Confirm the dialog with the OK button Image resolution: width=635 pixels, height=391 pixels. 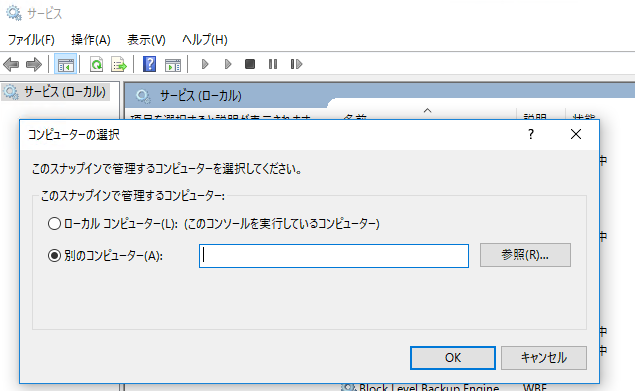pyautogui.click(x=453, y=358)
